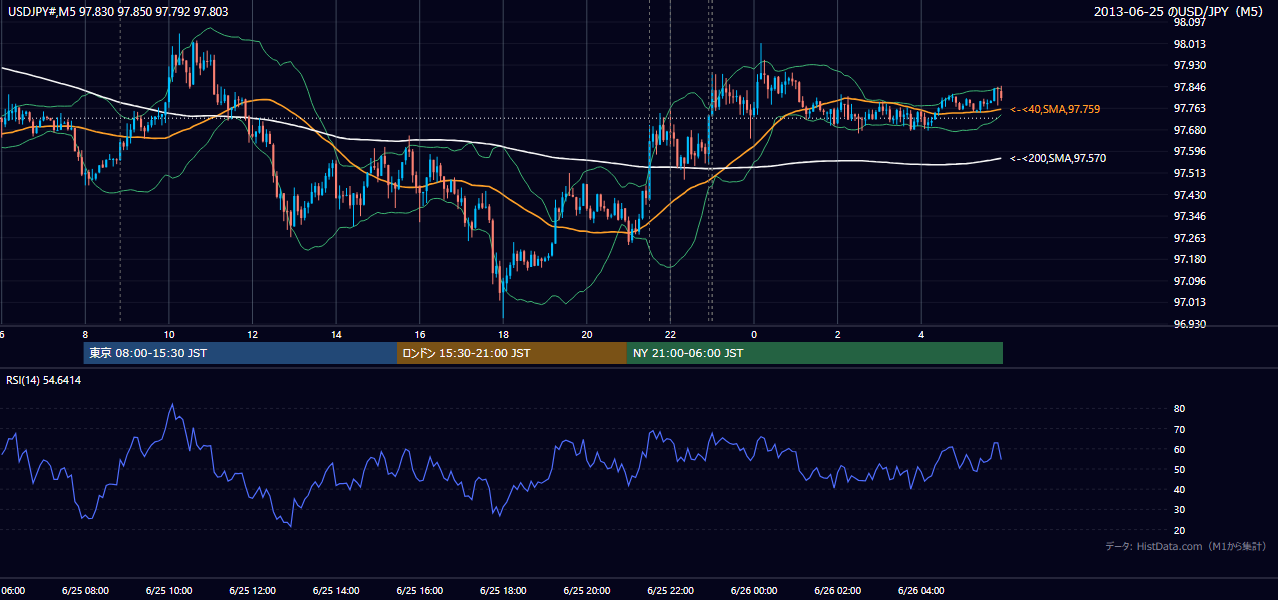Screen dimensions: 1278x600
Task: Click the 6/25 18:00 time axis label
Action: (x=503, y=591)
